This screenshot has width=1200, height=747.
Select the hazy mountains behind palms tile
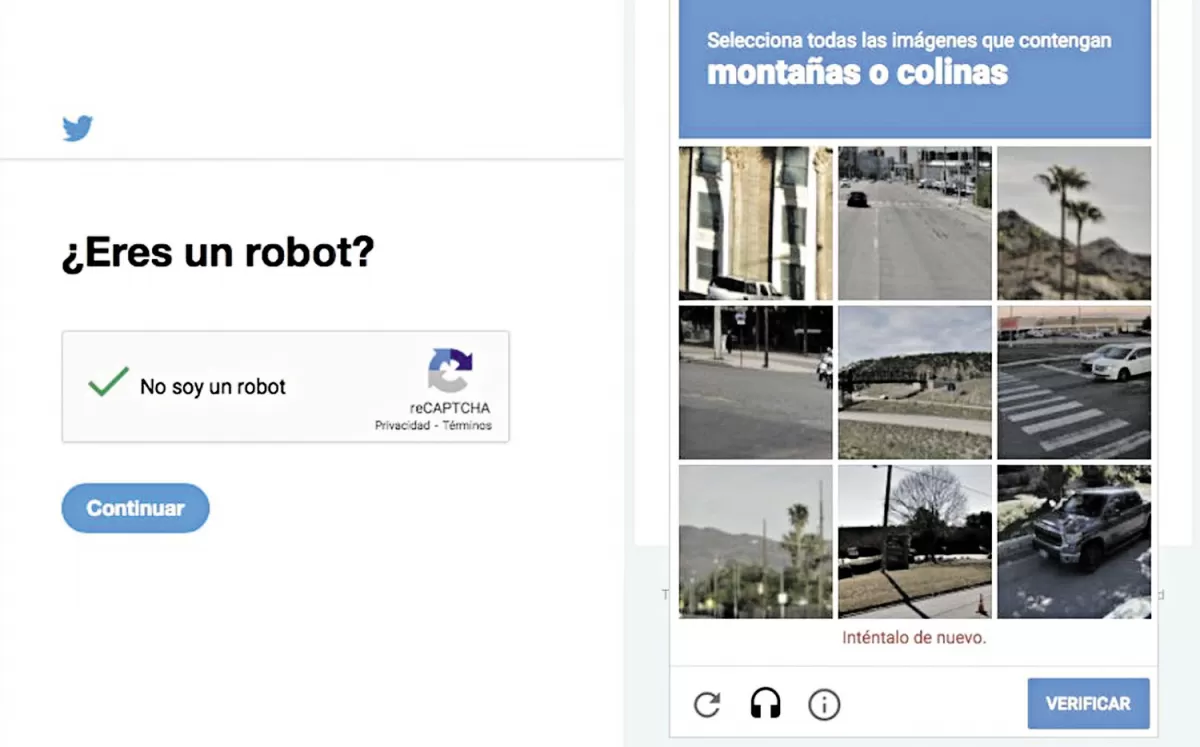[755, 542]
